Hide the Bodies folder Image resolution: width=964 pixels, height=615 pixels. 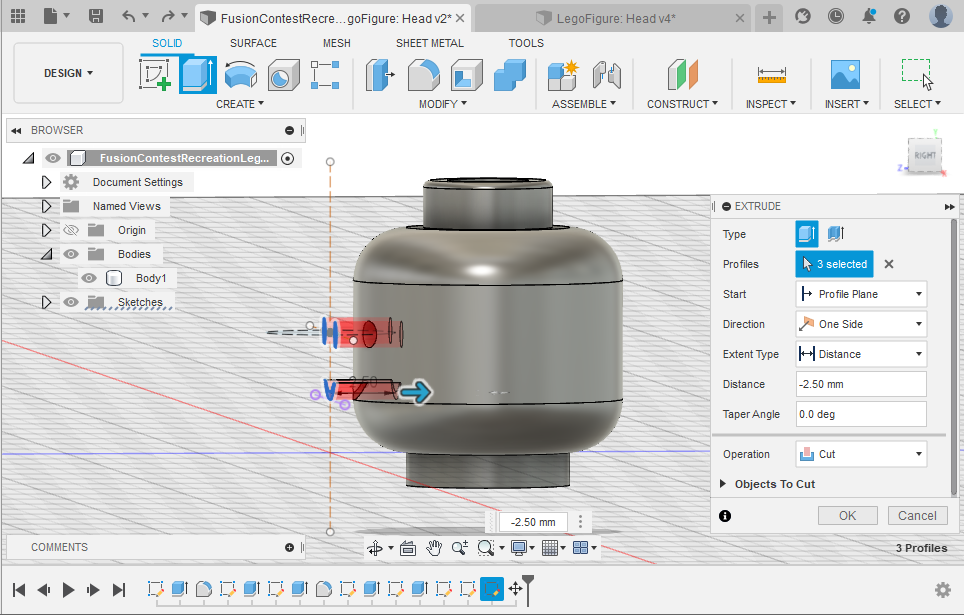click(x=71, y=254)
